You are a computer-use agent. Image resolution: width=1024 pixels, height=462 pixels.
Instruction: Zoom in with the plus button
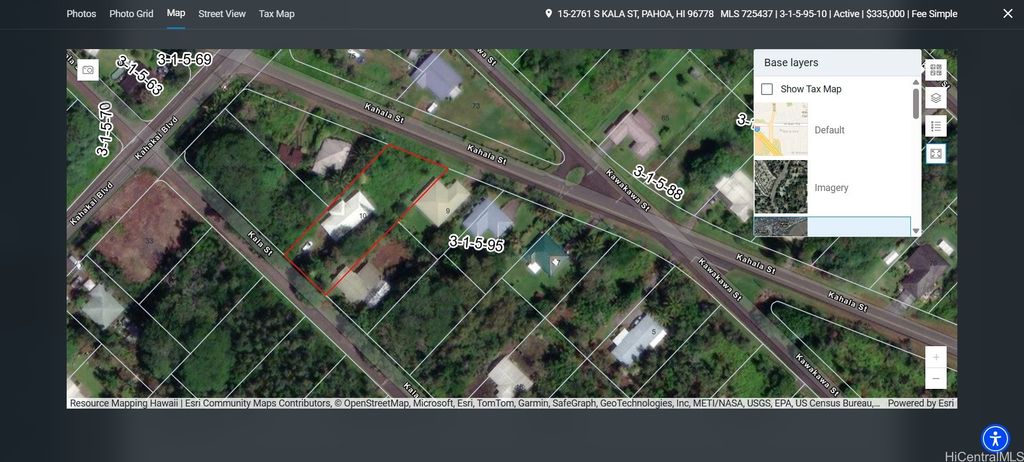(x=936, y=357)
